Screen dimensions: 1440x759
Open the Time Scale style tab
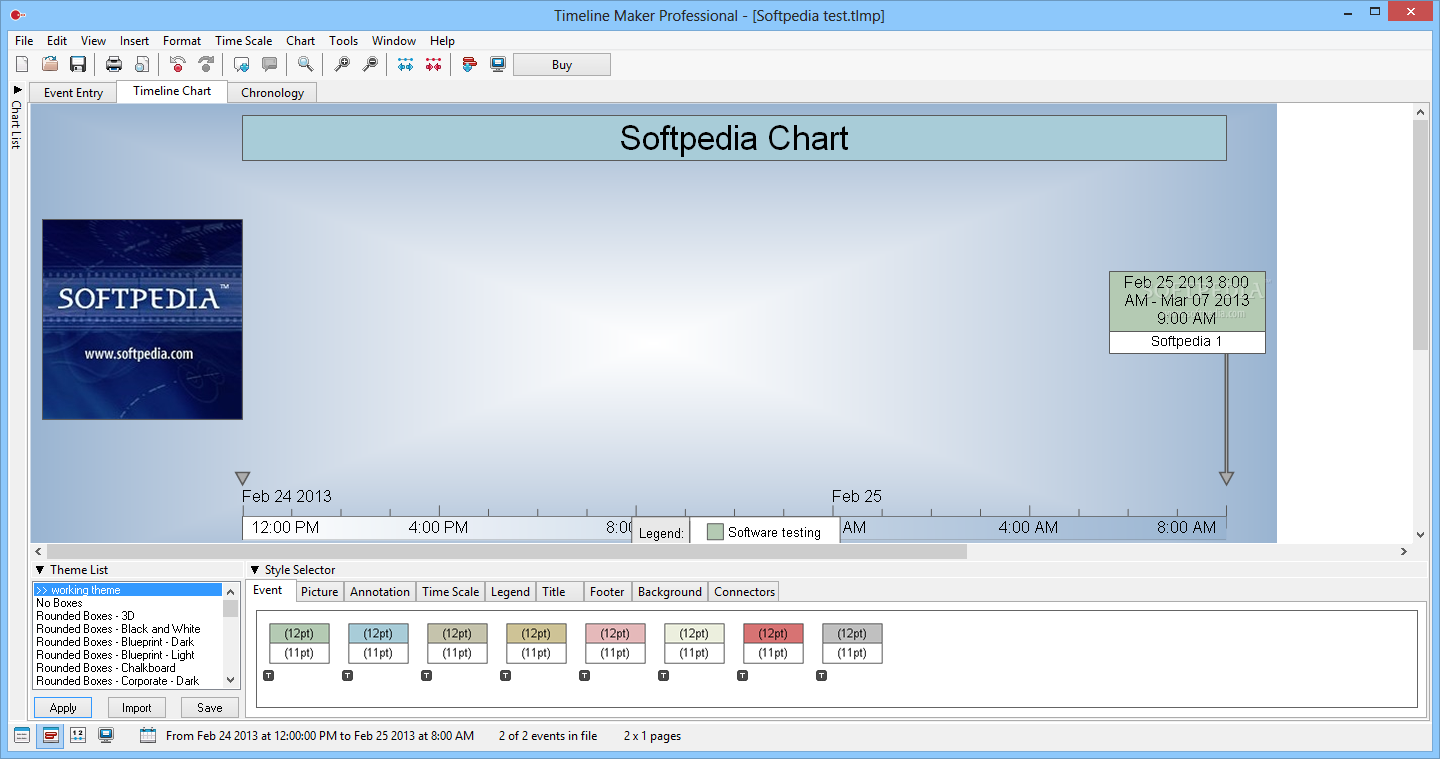click(450, 592)
